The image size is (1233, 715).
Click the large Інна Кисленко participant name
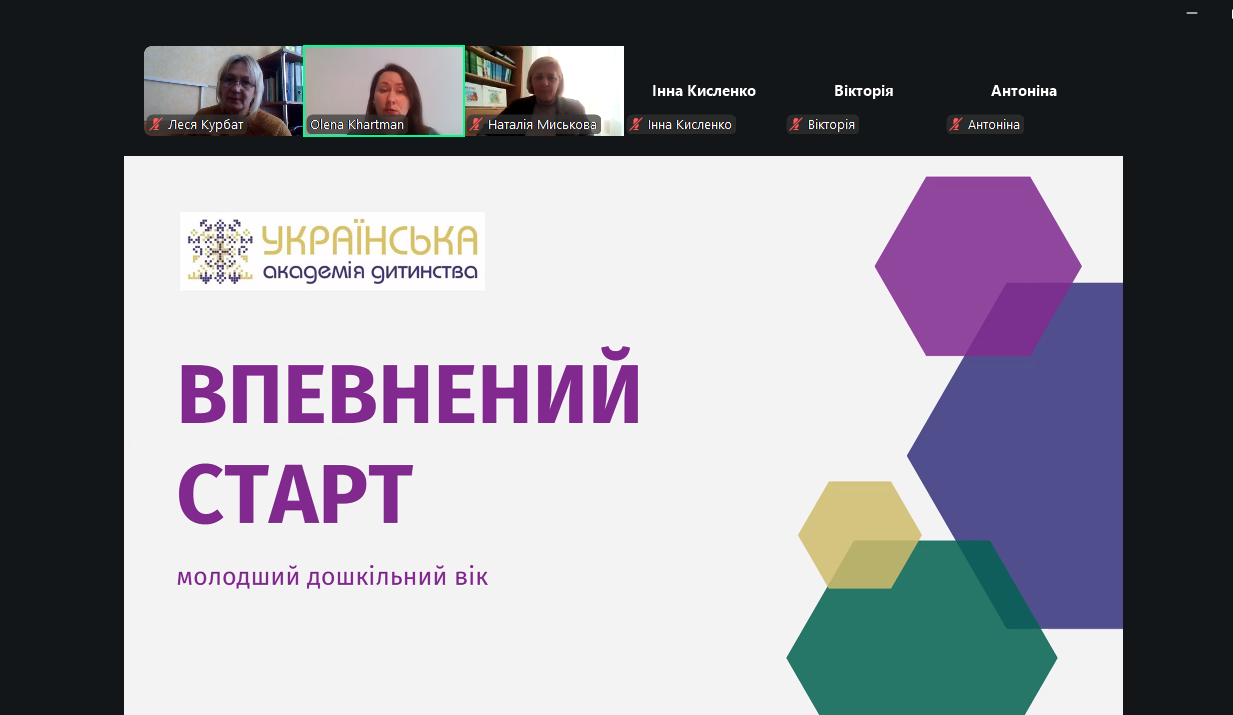coord(703,91)
